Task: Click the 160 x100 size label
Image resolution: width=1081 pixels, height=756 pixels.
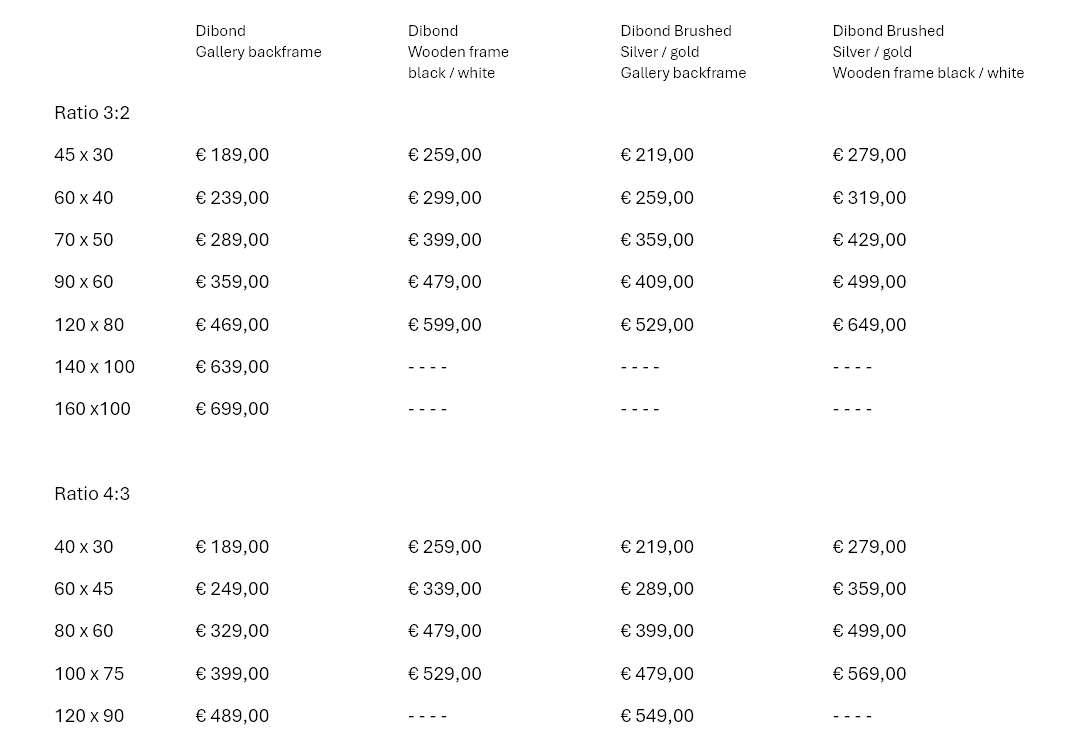Action: [x=92, y=409]
